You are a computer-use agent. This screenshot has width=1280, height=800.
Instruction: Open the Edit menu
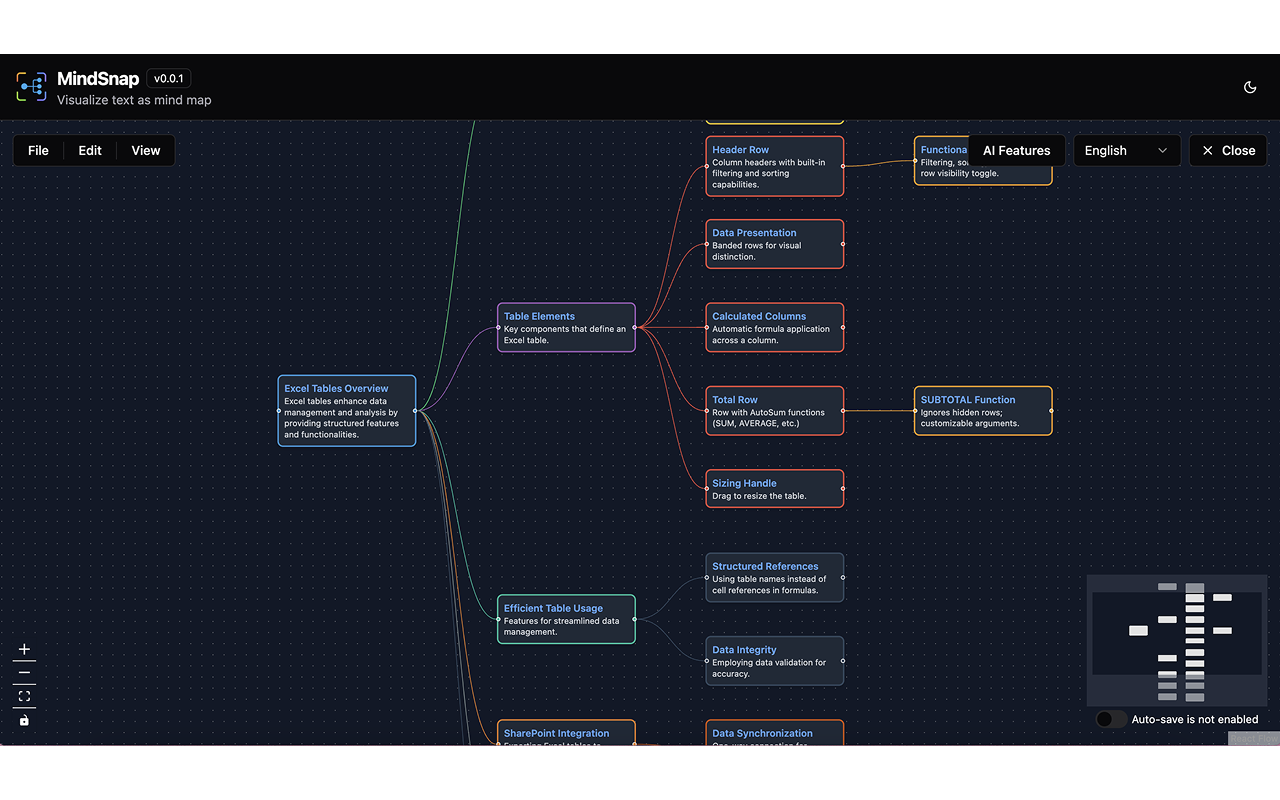[x=89, y=150]
